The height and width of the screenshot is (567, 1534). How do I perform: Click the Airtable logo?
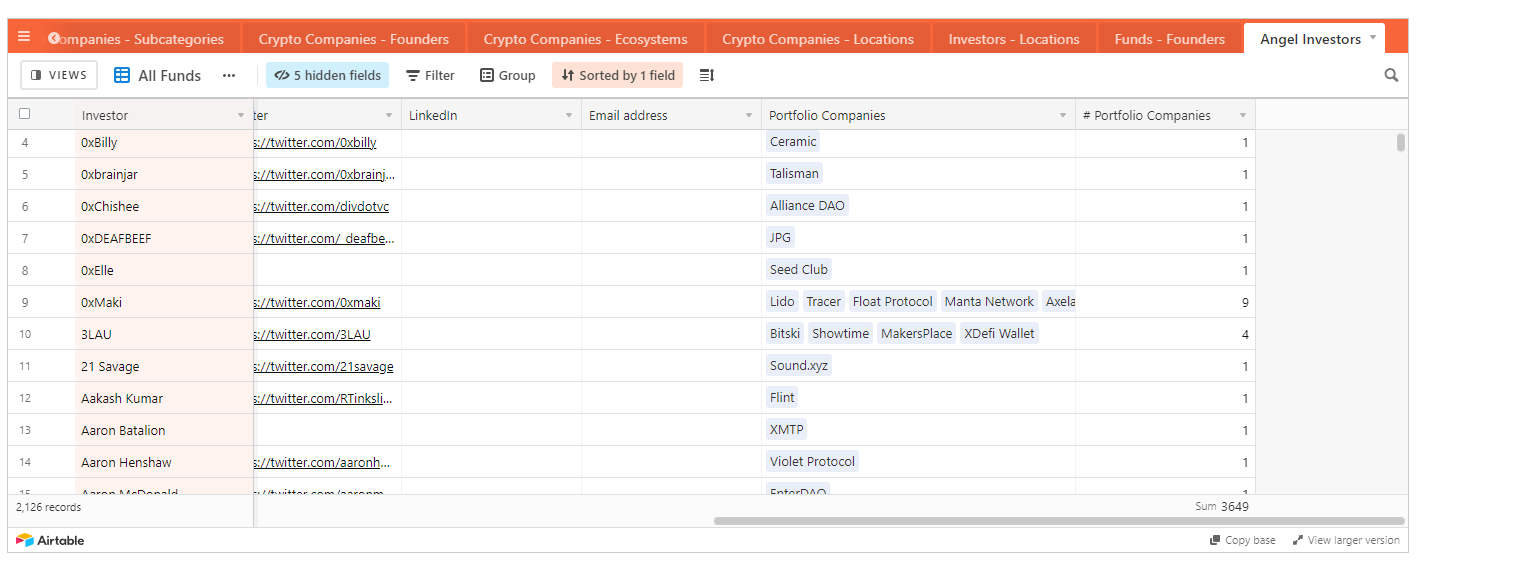pos(50,540)
